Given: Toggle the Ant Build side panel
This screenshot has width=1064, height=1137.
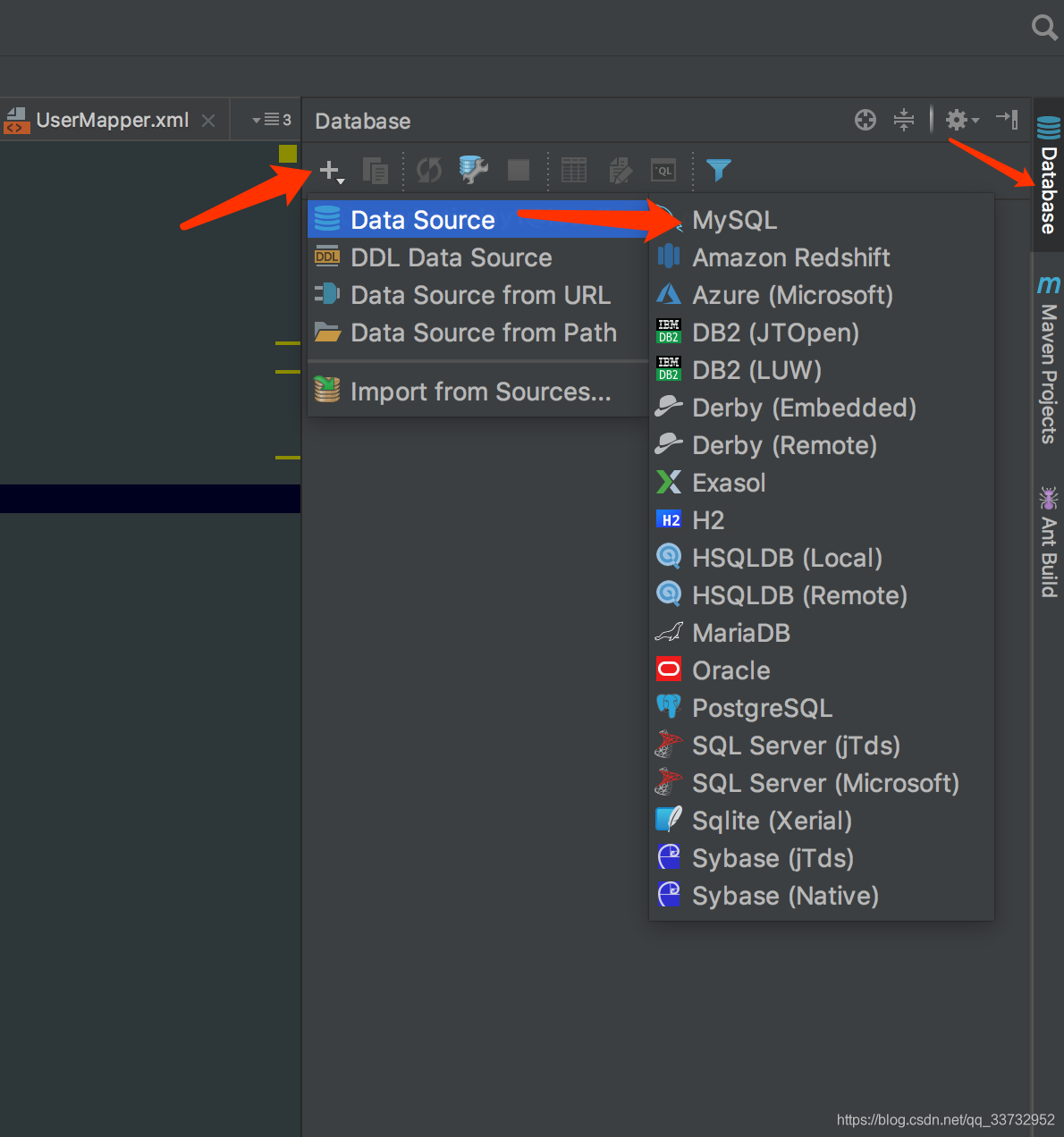Looking at the screenshot, I should 1047,536.
